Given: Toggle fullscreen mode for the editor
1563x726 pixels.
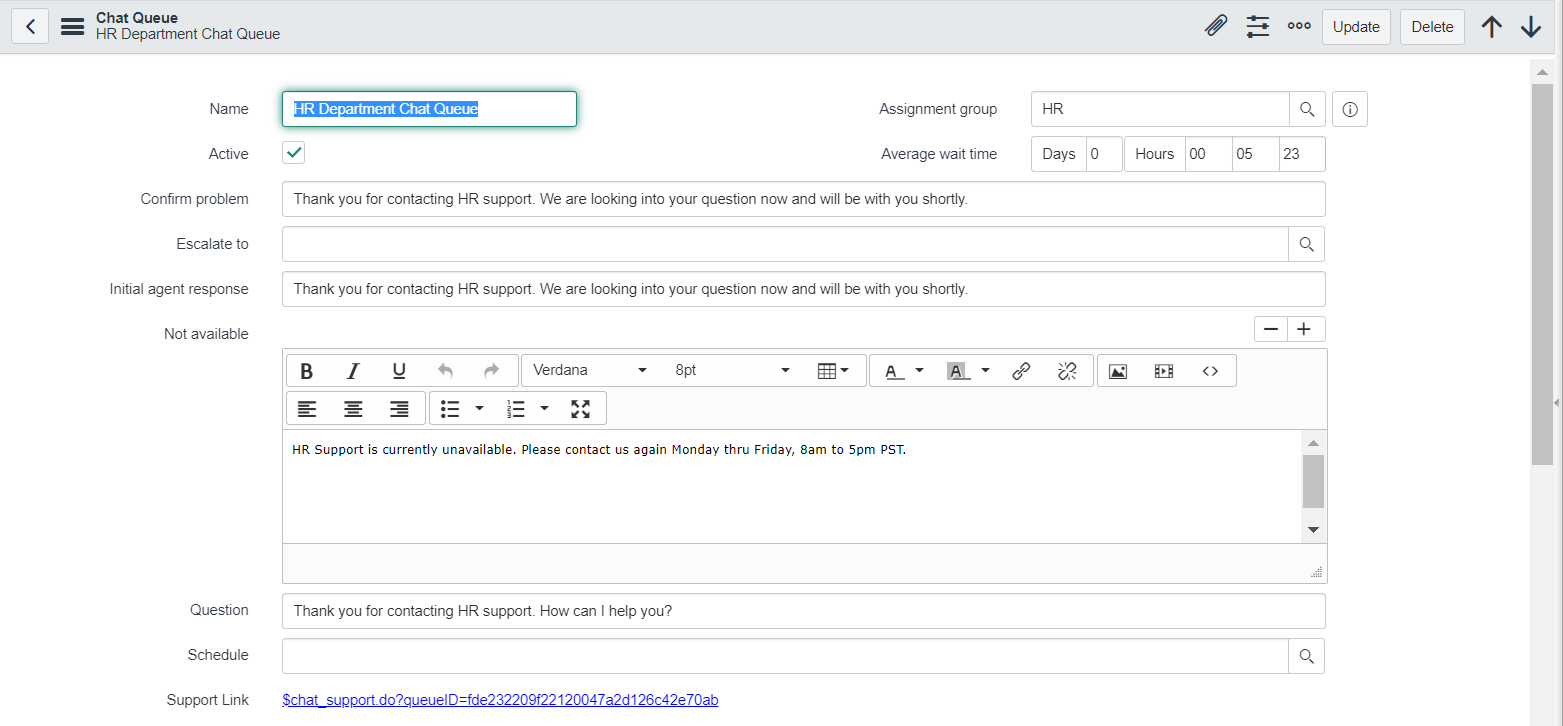Looking at the screenshot, I should coord(581,409).
